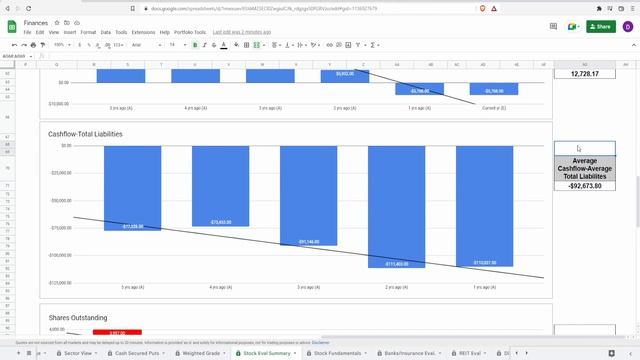Viewport: 640px width, 360px height.
Task: Open the Edit menu
Action: coord(40,32)
